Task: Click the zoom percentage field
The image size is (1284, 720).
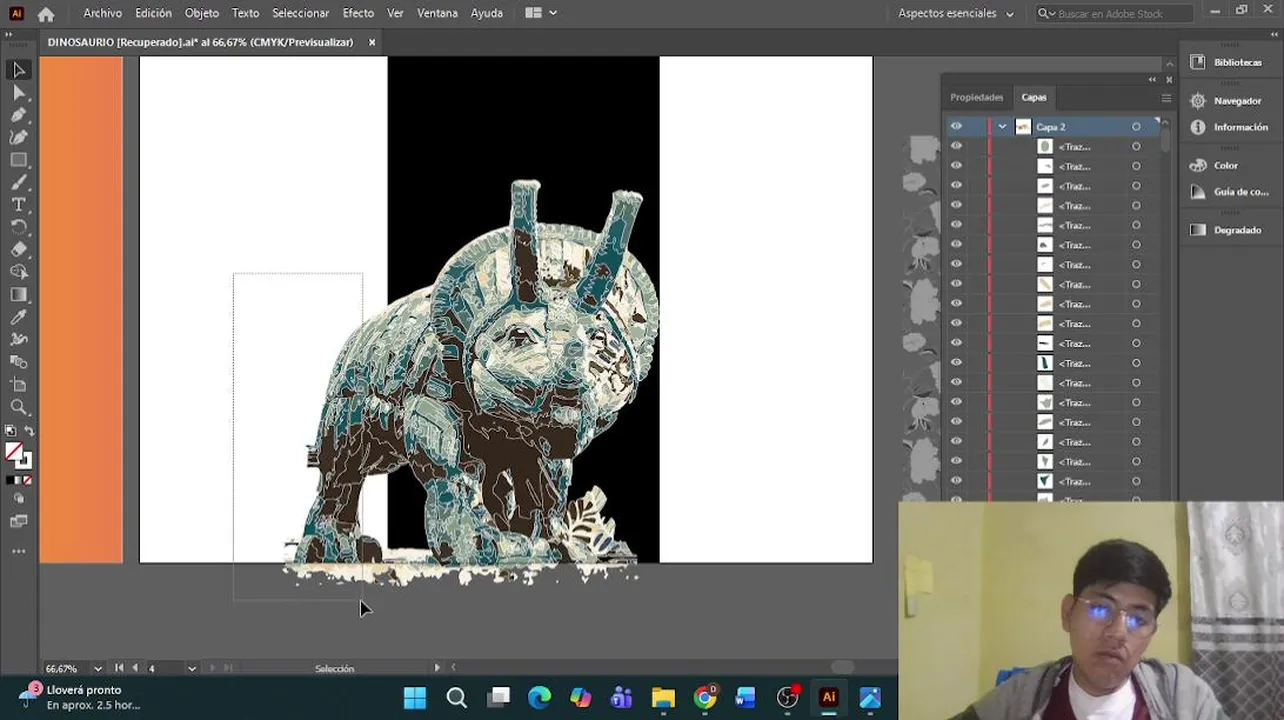Action: [x=65, y=668]
